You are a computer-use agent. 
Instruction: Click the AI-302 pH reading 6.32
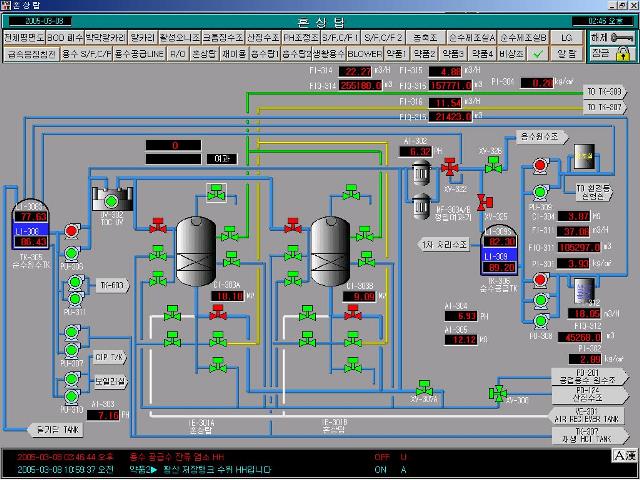click(x=416, y=152)
